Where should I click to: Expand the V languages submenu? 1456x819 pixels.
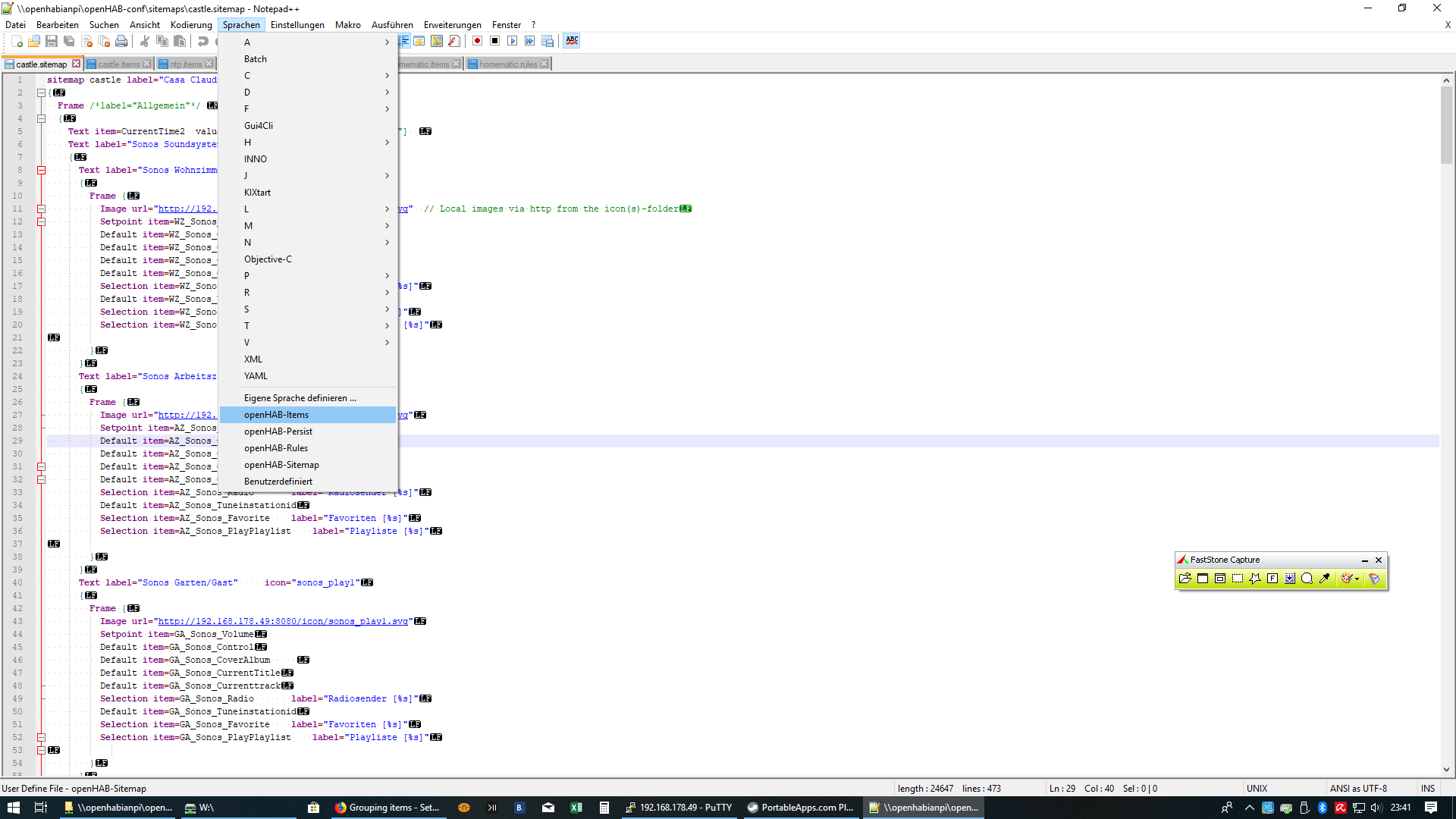308,343
